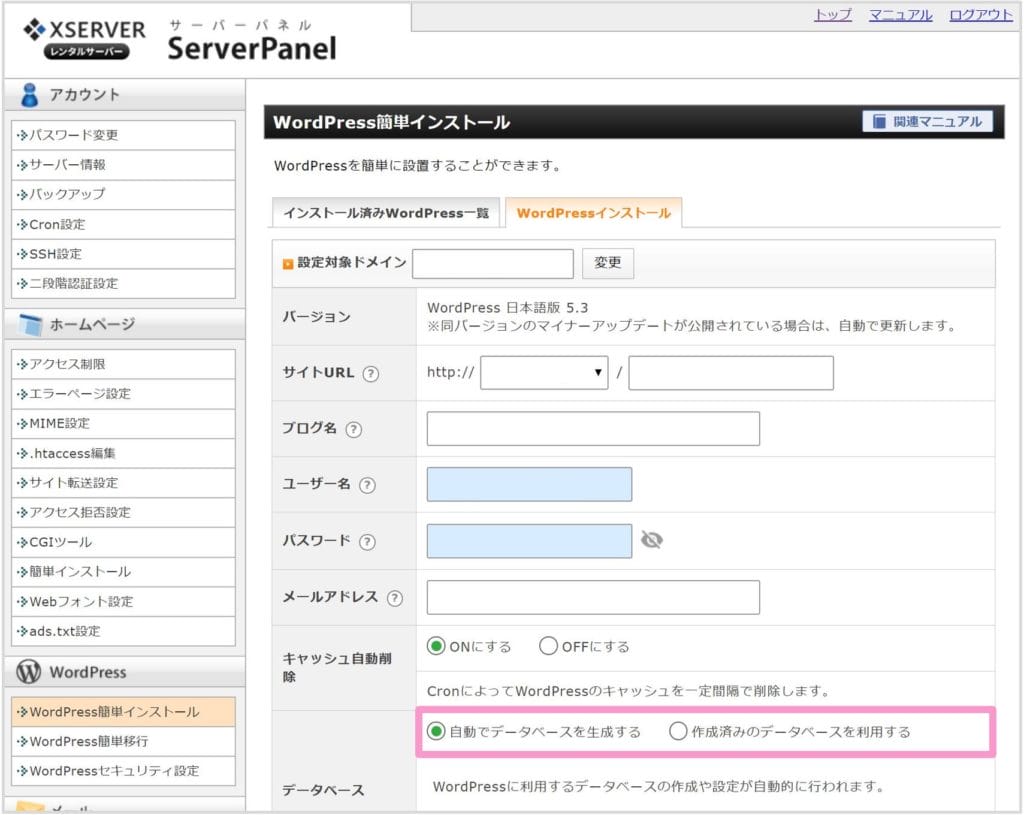Screen dimensions: 1024x815
Task: Select the OFFにする cache radio button
Action: pyautogui.click(x=548, y=646)
